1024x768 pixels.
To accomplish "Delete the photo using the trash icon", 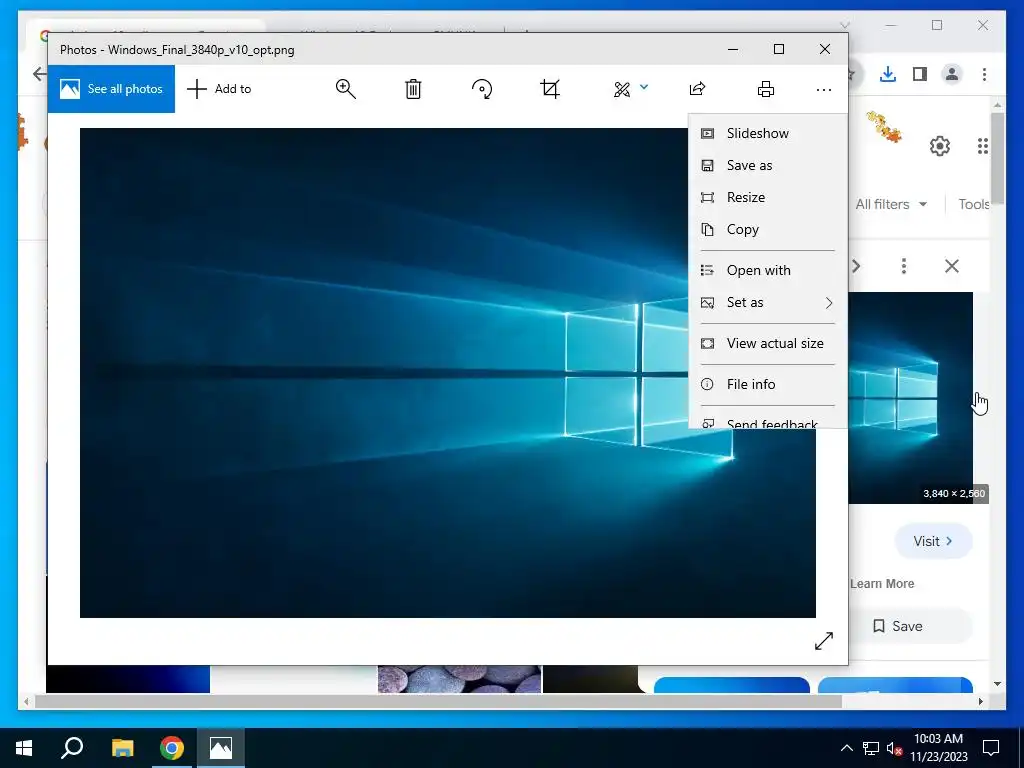I will [x=413, y=89].
